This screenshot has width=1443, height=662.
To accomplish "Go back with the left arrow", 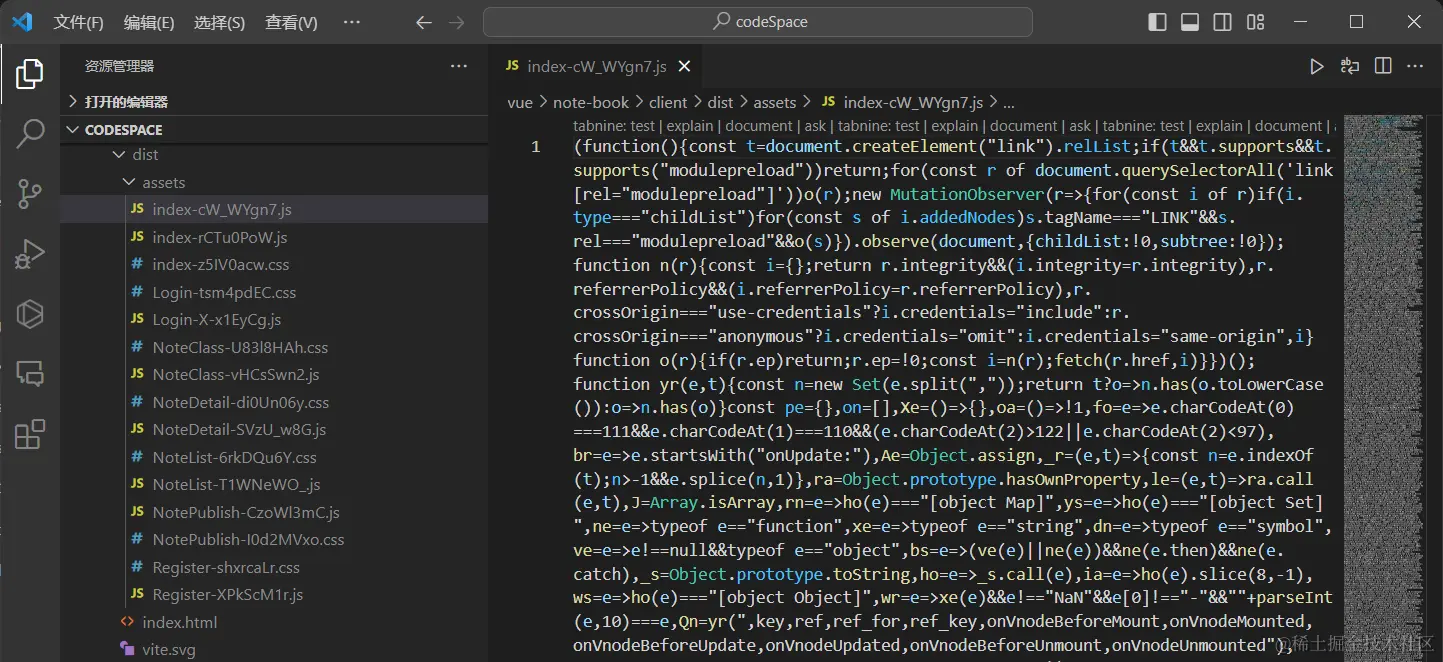I will pyautogui.click(x=423, y=22).
